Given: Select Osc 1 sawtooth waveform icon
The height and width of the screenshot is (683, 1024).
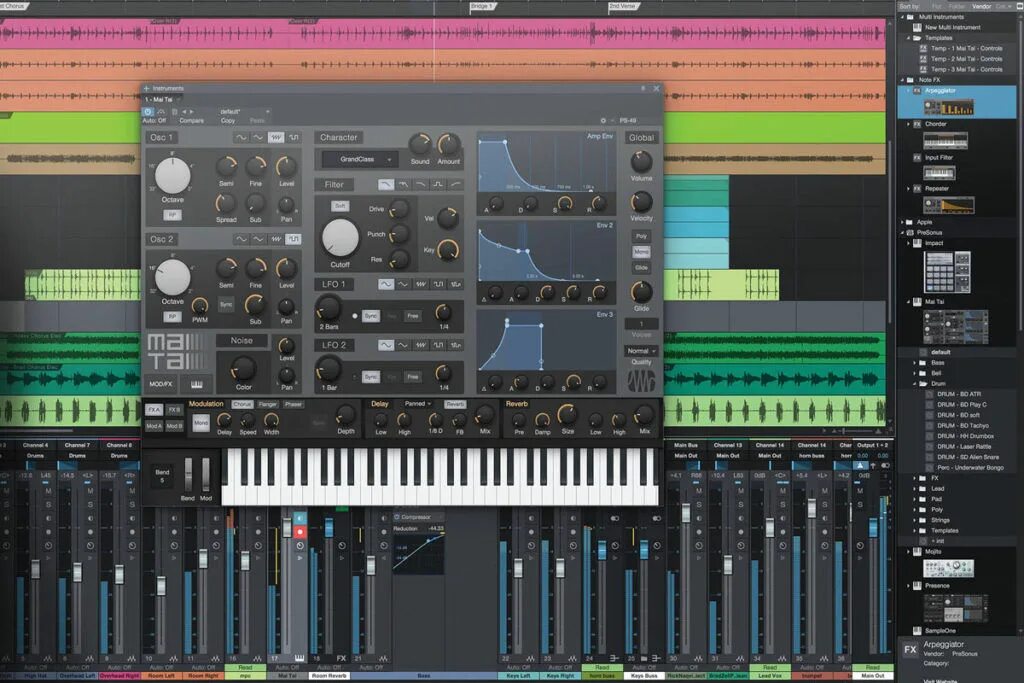Looking at the screenshot, I should coord(276,138).
